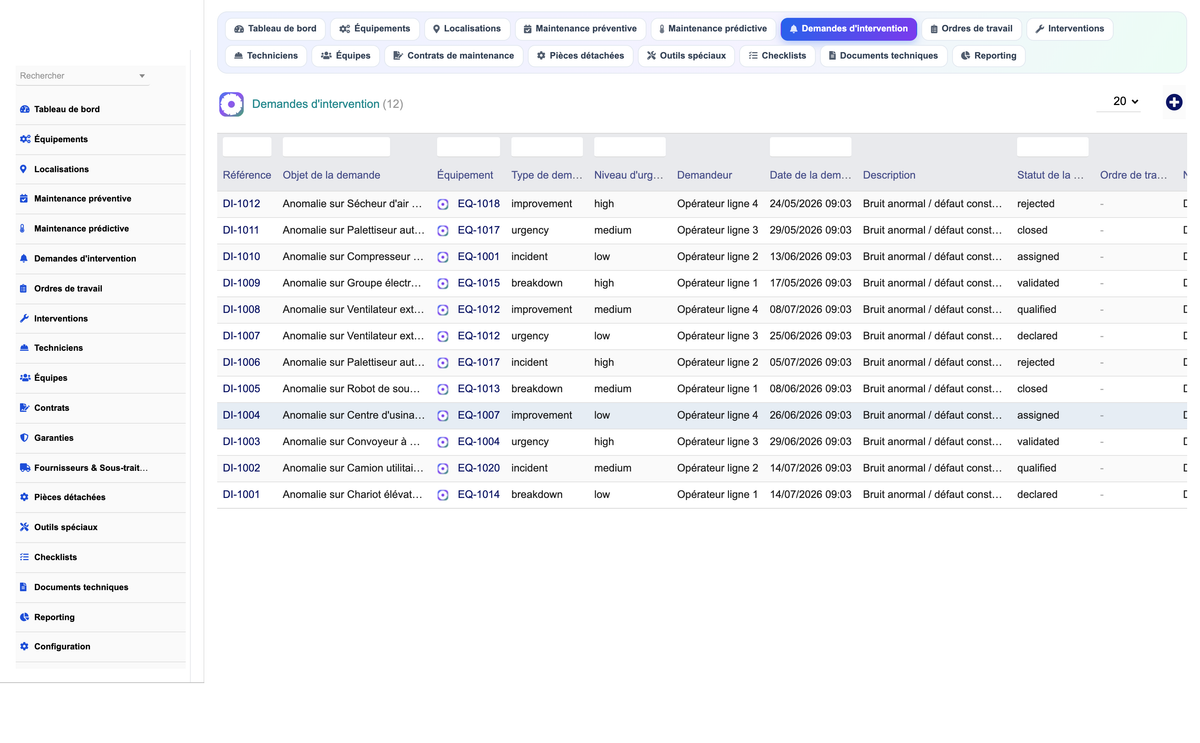The width and height of the screenshot is (1200, 743).
Task: Click the Statut de la demande filter field
Action: coord(1052,147)
